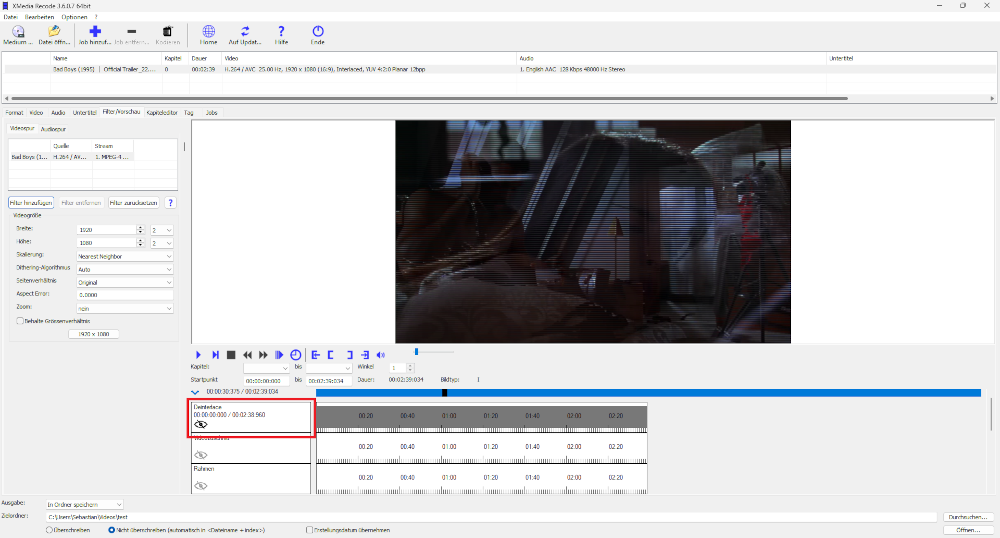Image resolution: width=1000 pixels, height=538 pixels.
Task: Click the play-segment icon beside fast forward
Action: click(279, 355)
